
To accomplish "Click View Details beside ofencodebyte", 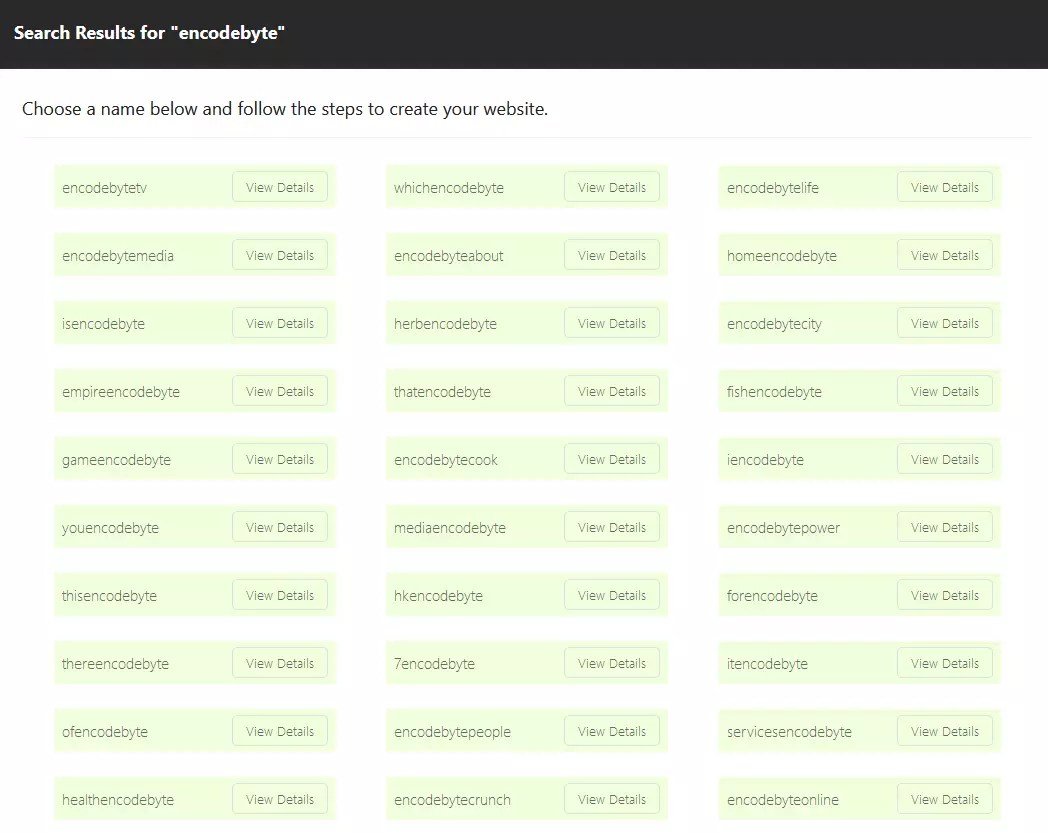I will [279, 731].
